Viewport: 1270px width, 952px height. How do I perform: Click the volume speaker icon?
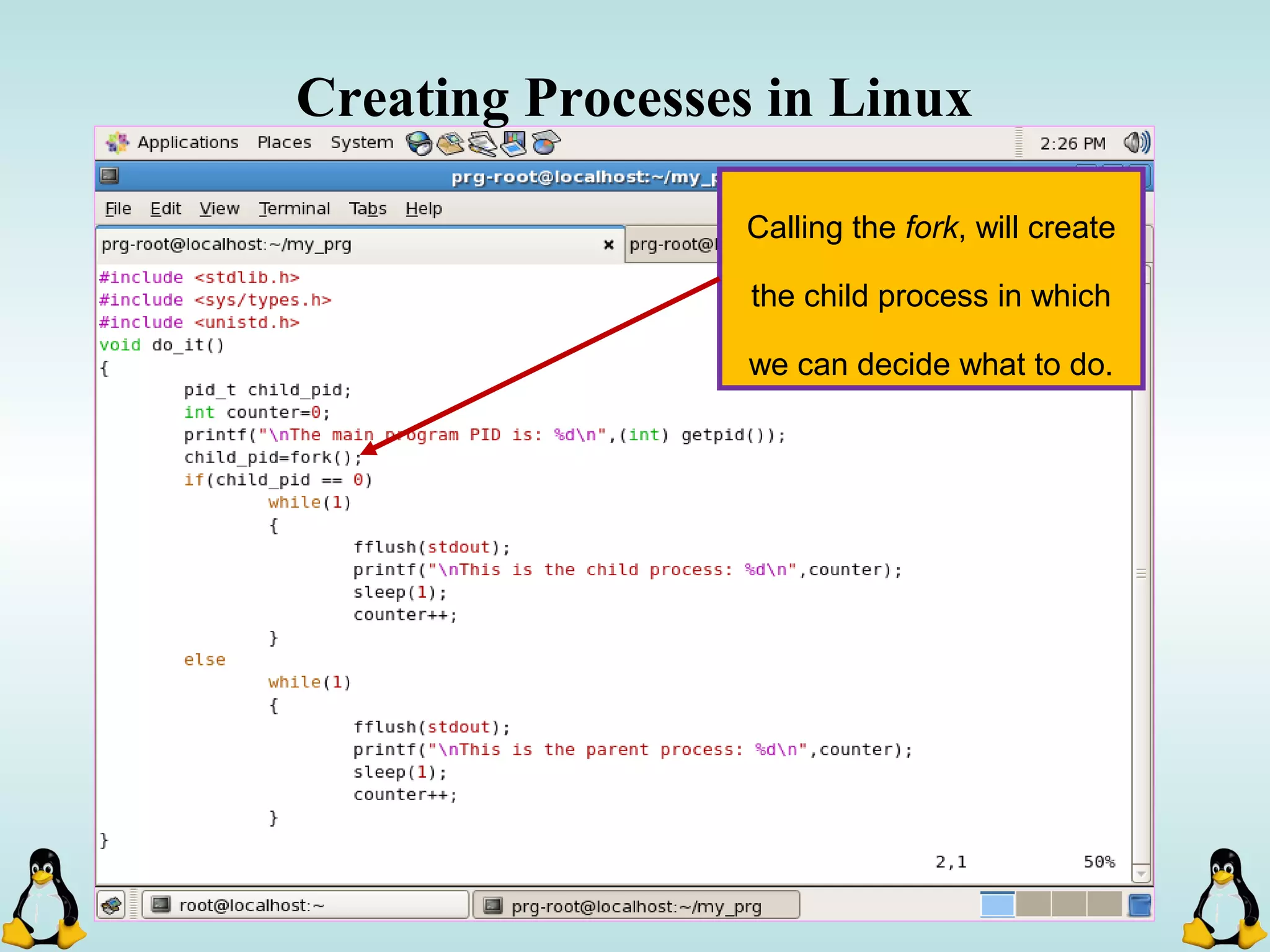point(1137,143)
